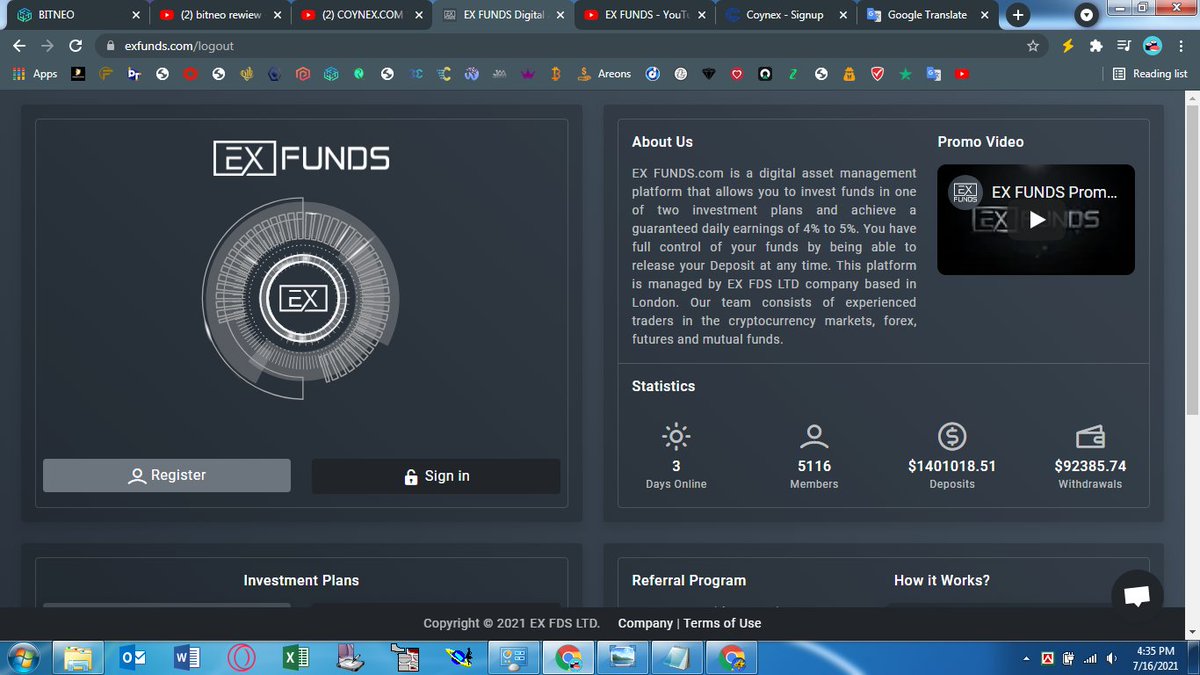The width and height of the screenshot is (1200, 675).
Task: Switch to the EX FUNDS - YouTube tab
Action: pos(646,15)
